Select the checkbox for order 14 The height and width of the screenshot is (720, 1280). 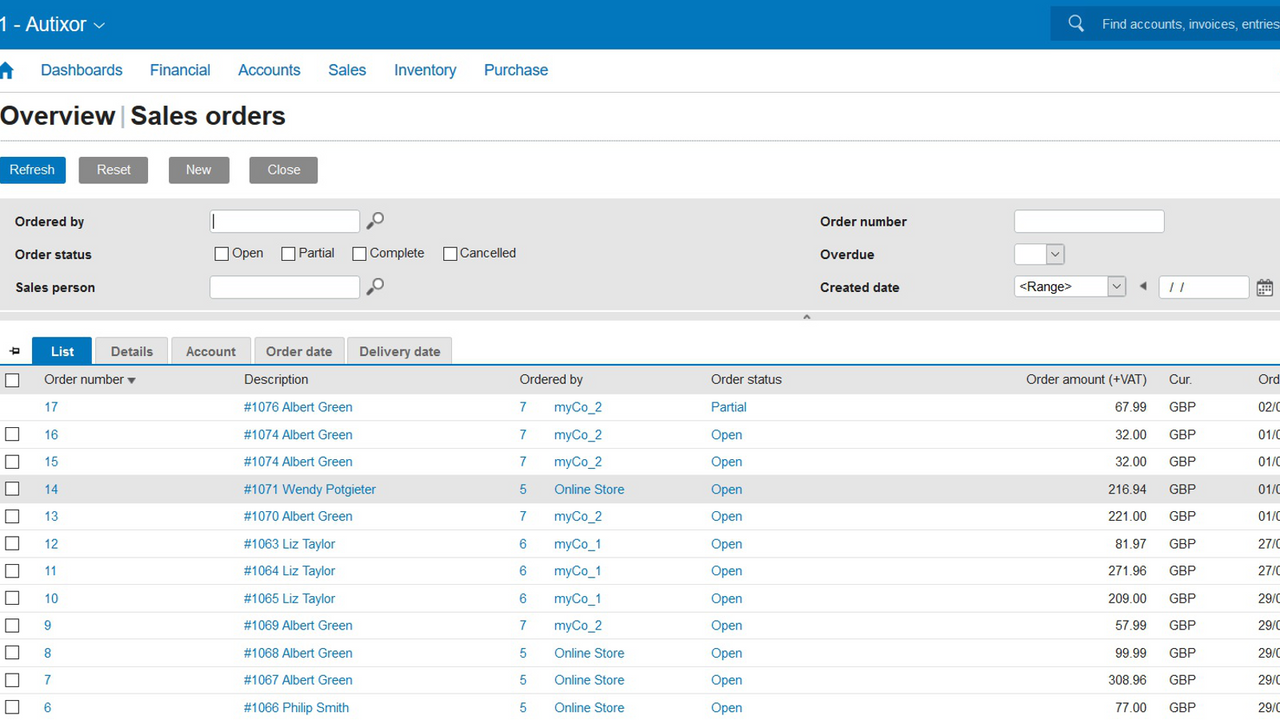tap(12, 489)
